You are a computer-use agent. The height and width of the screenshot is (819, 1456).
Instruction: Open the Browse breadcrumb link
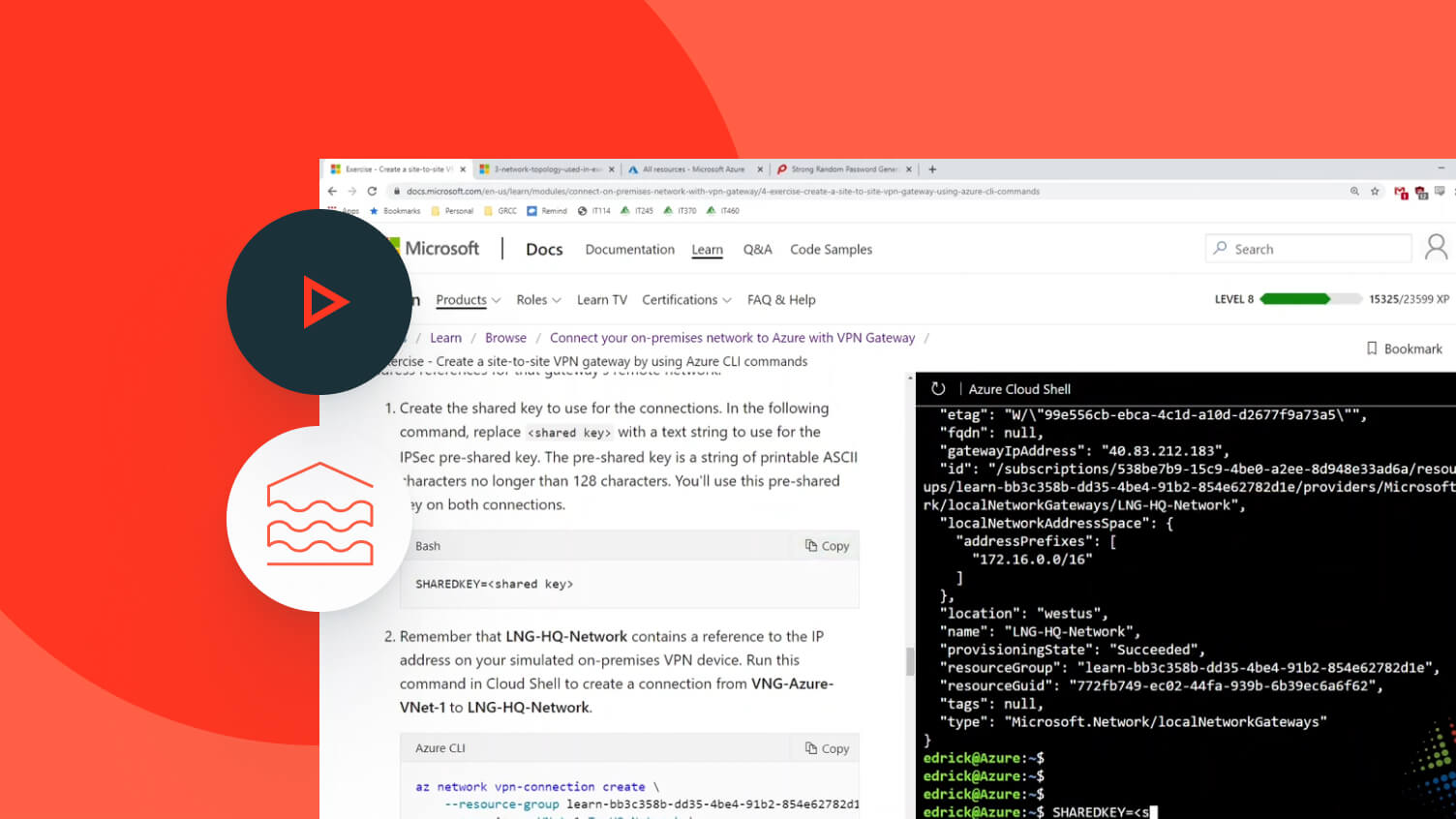tap(505, 338)
